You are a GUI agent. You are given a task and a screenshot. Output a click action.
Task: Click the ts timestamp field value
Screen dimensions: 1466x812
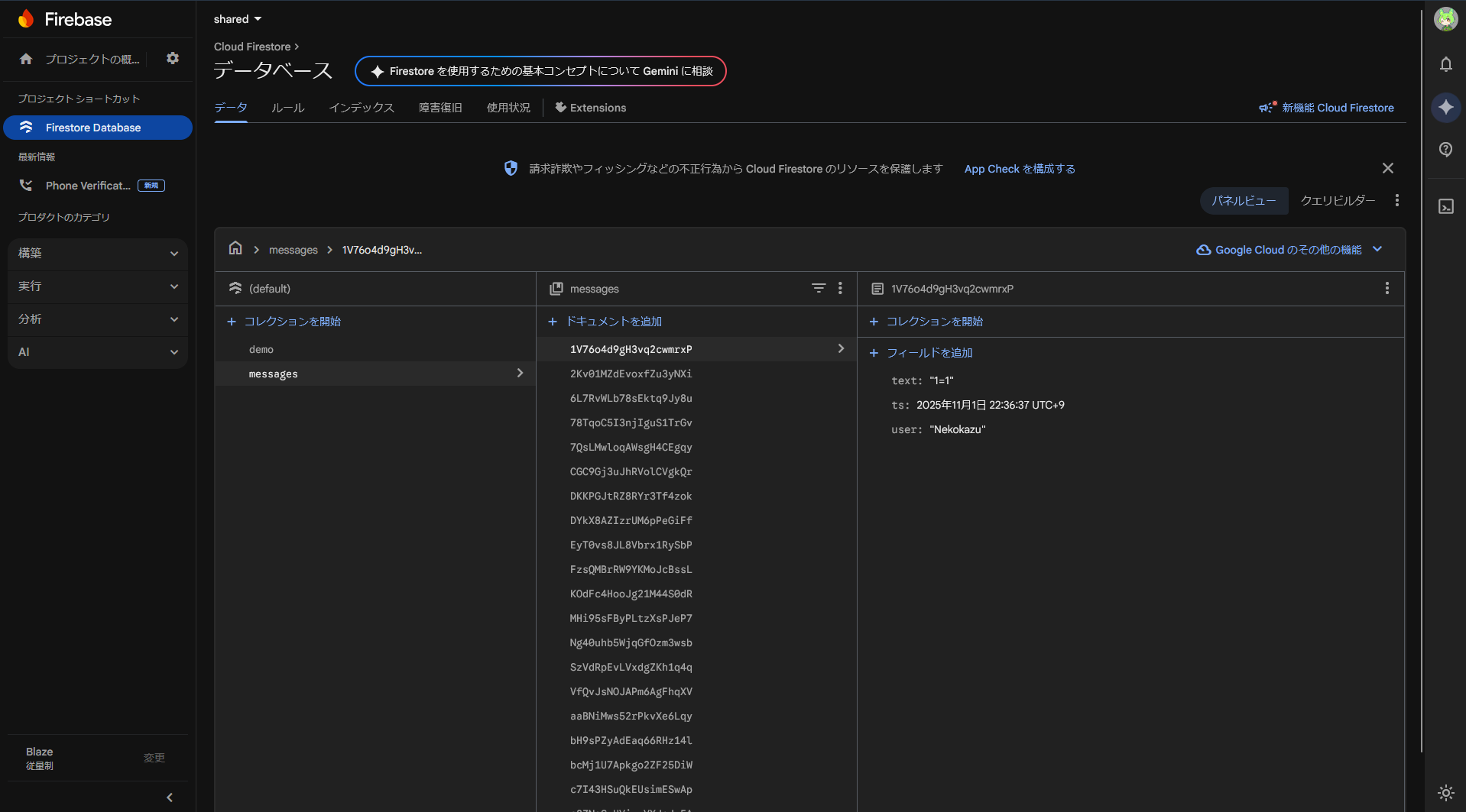991,405
